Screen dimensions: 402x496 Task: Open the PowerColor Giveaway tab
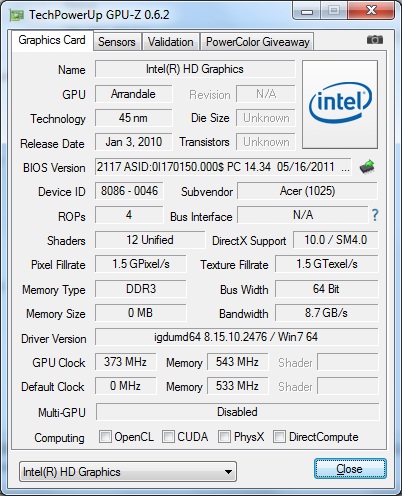click(257, 42)
